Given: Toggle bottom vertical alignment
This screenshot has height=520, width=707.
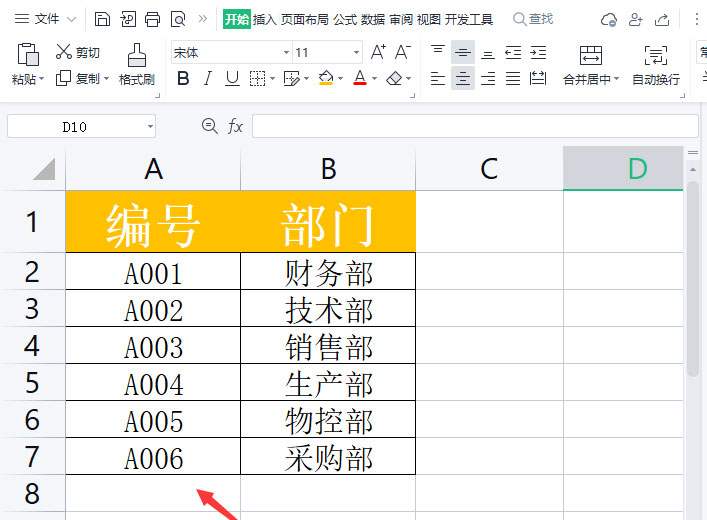Looking at the screenshot, I should 488,53.
